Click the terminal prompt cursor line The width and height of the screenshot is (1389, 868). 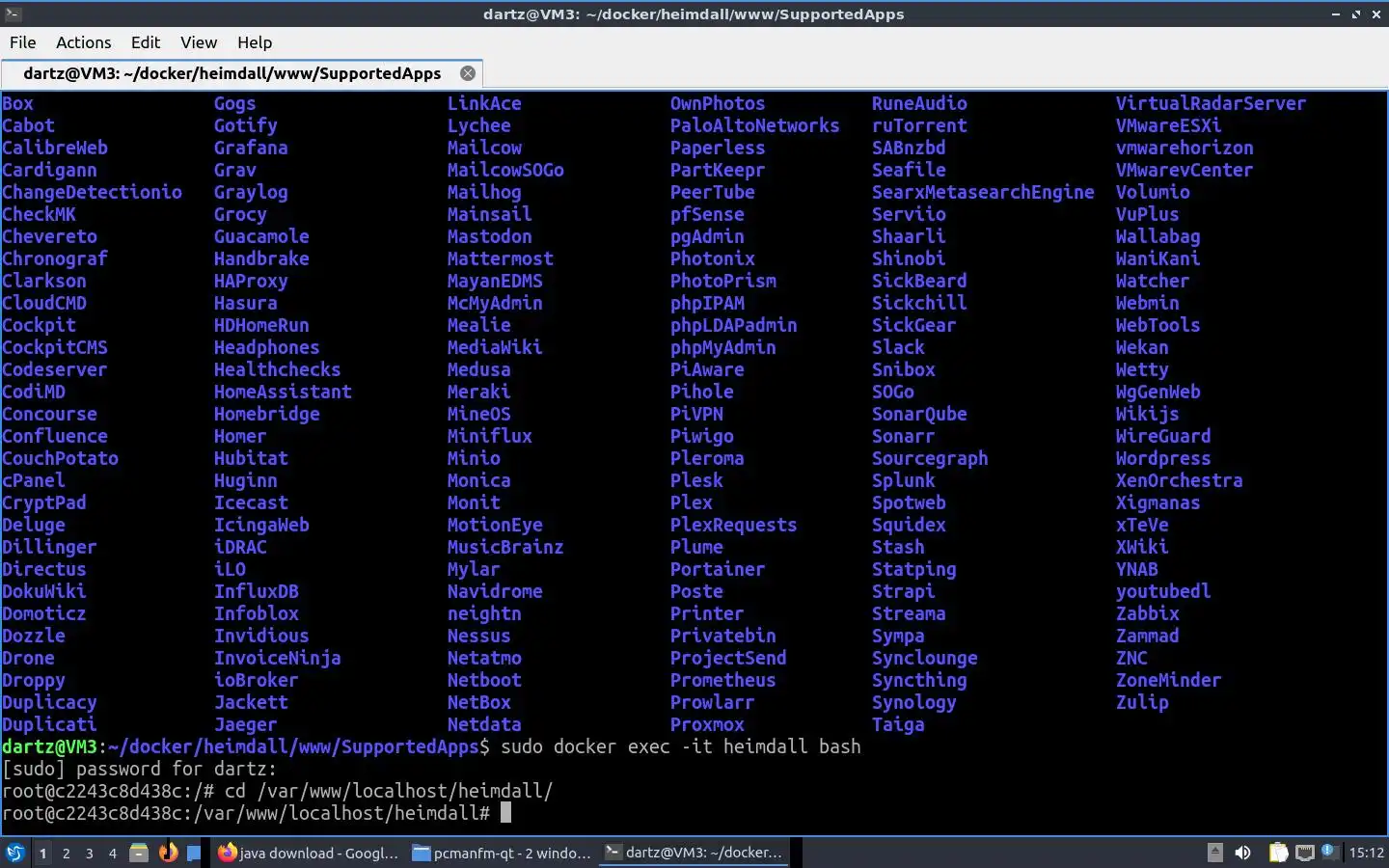[x=257, y=813]
